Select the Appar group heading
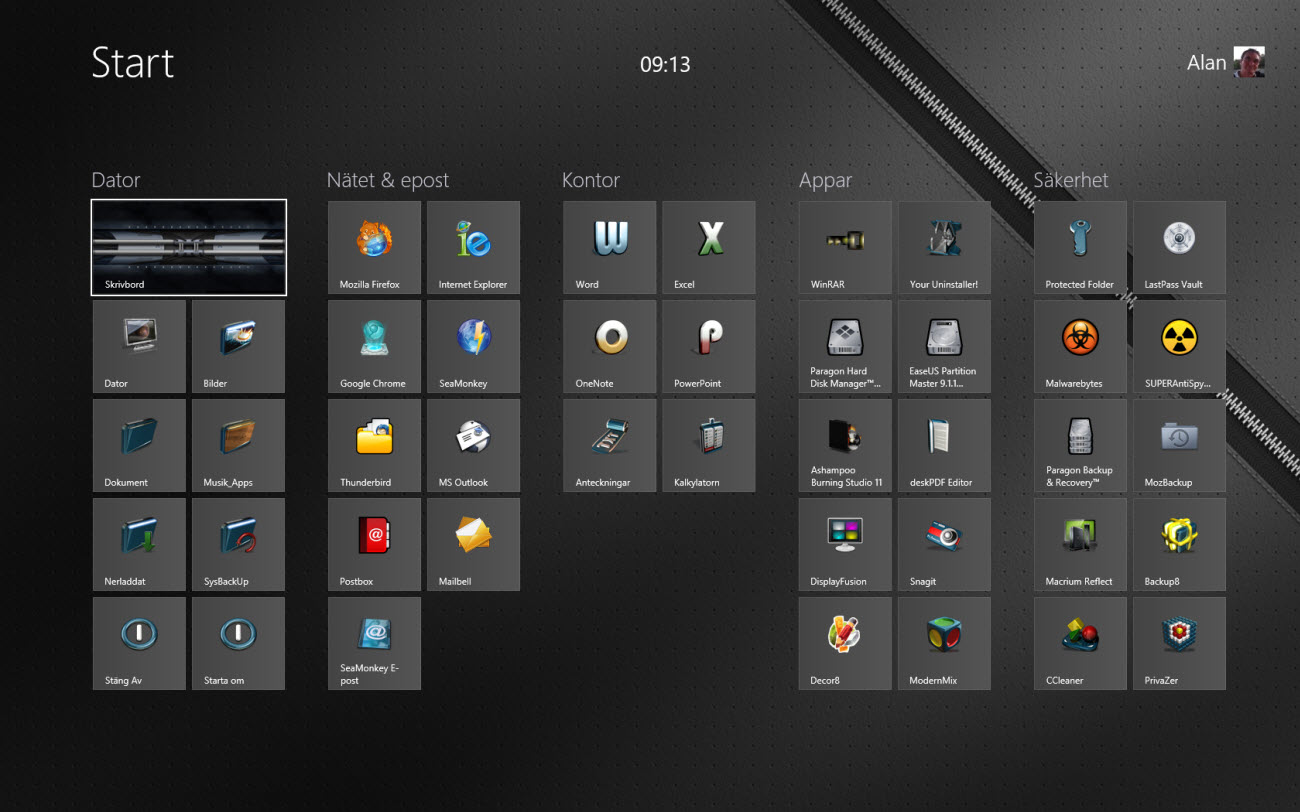Viewport: 1300px width, 812px height. pyautogui.click(x=826, y=181)
